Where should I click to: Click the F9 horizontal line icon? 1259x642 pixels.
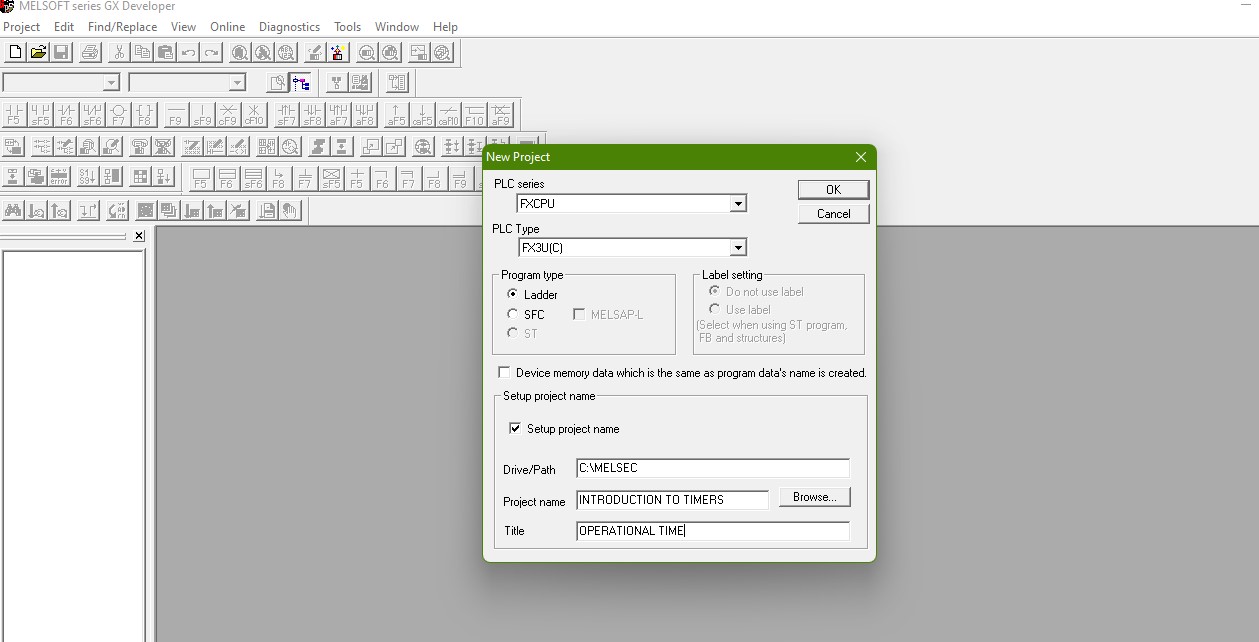[x=176, y=115]
